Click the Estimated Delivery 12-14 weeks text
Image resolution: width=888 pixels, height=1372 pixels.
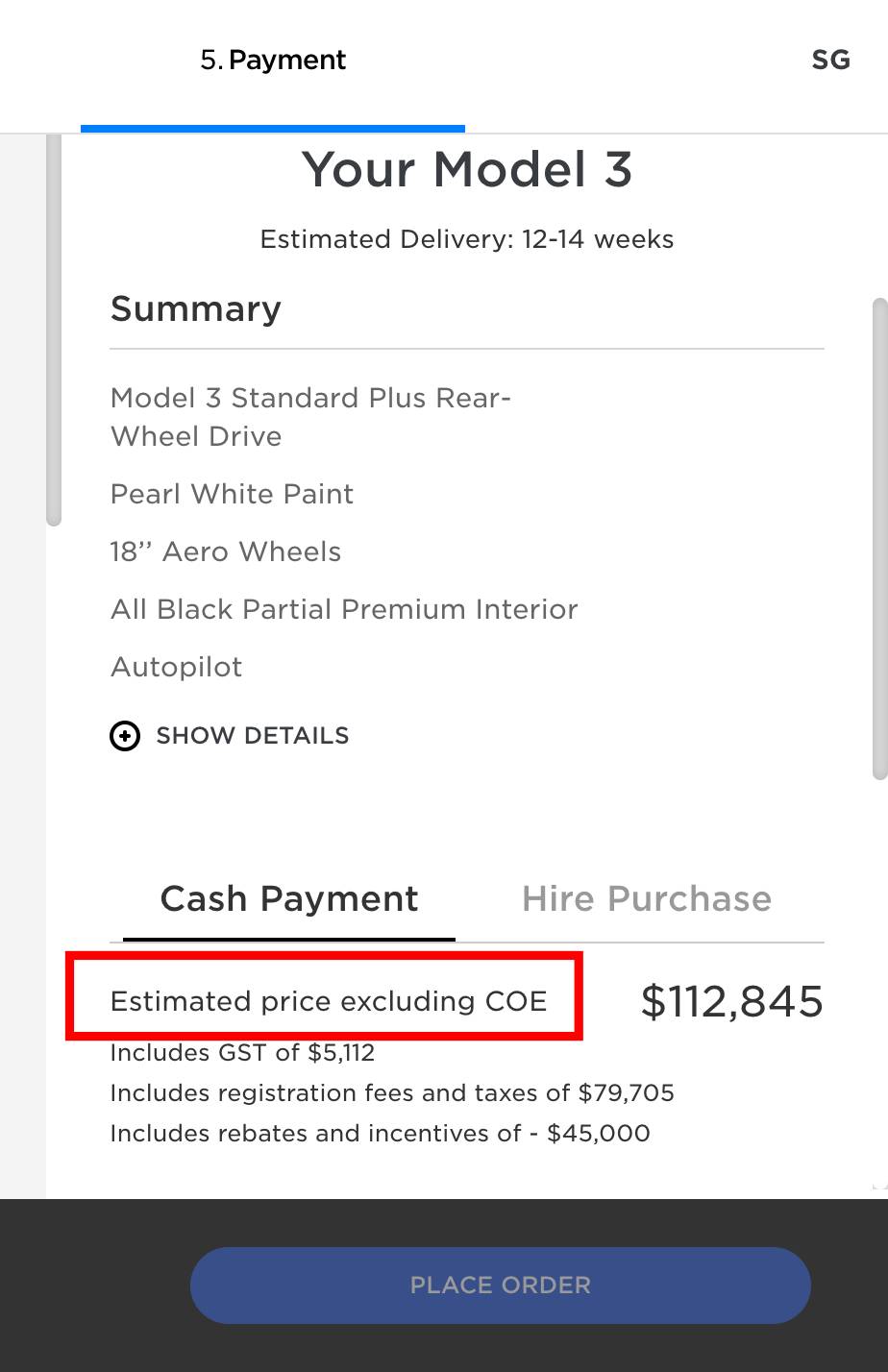[467, 239]
